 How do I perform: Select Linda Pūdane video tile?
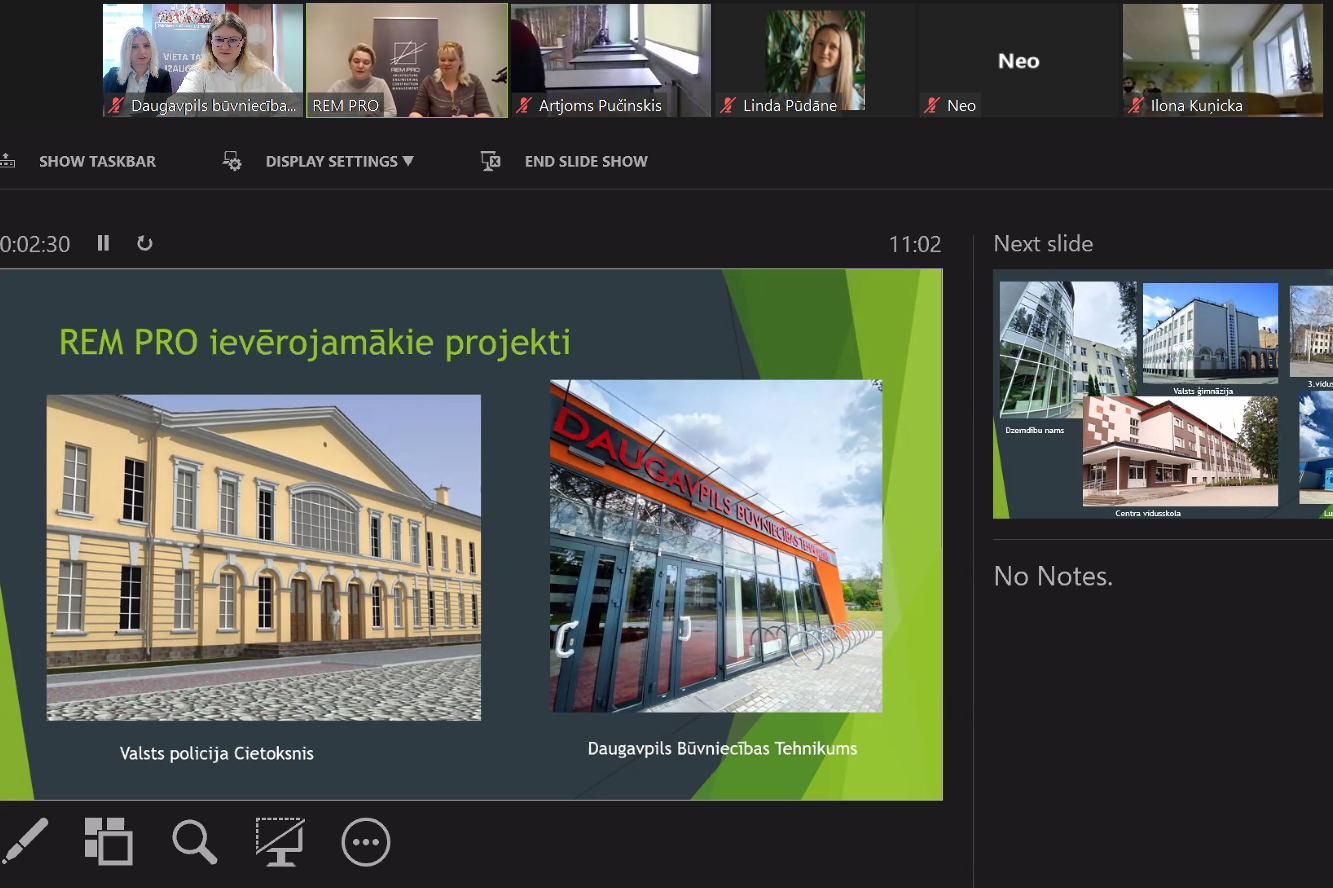point(815,61)
